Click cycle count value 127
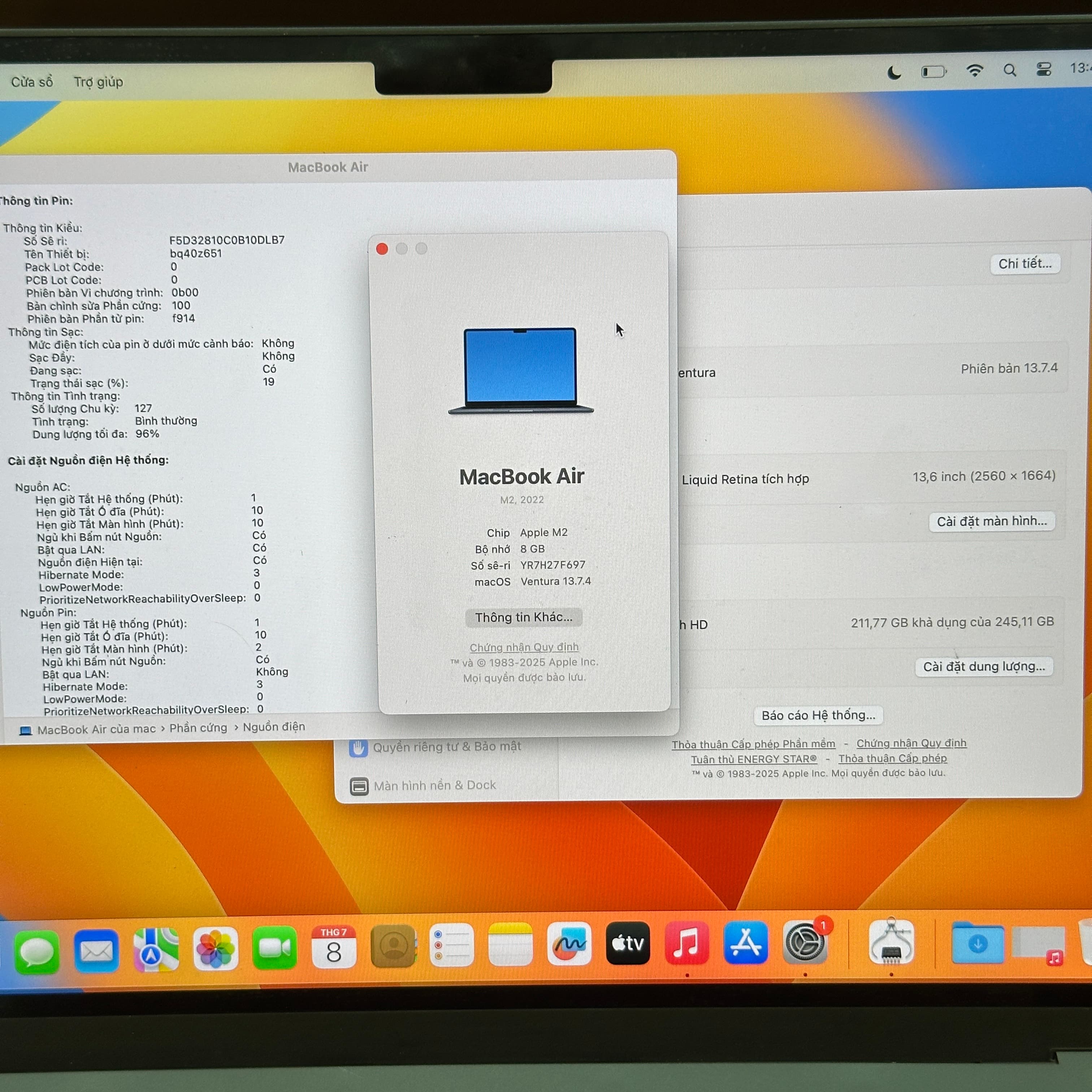The width and height of the screenshot is (1092, 1092). [143, 408]
